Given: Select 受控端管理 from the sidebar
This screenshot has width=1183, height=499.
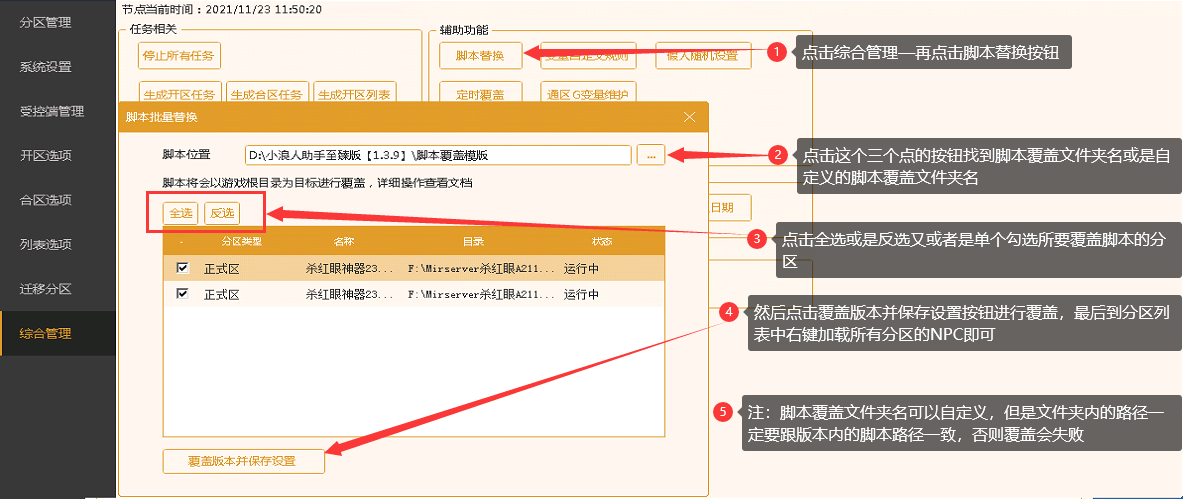Looking at the screenshot, I should (x=52, y=111).
